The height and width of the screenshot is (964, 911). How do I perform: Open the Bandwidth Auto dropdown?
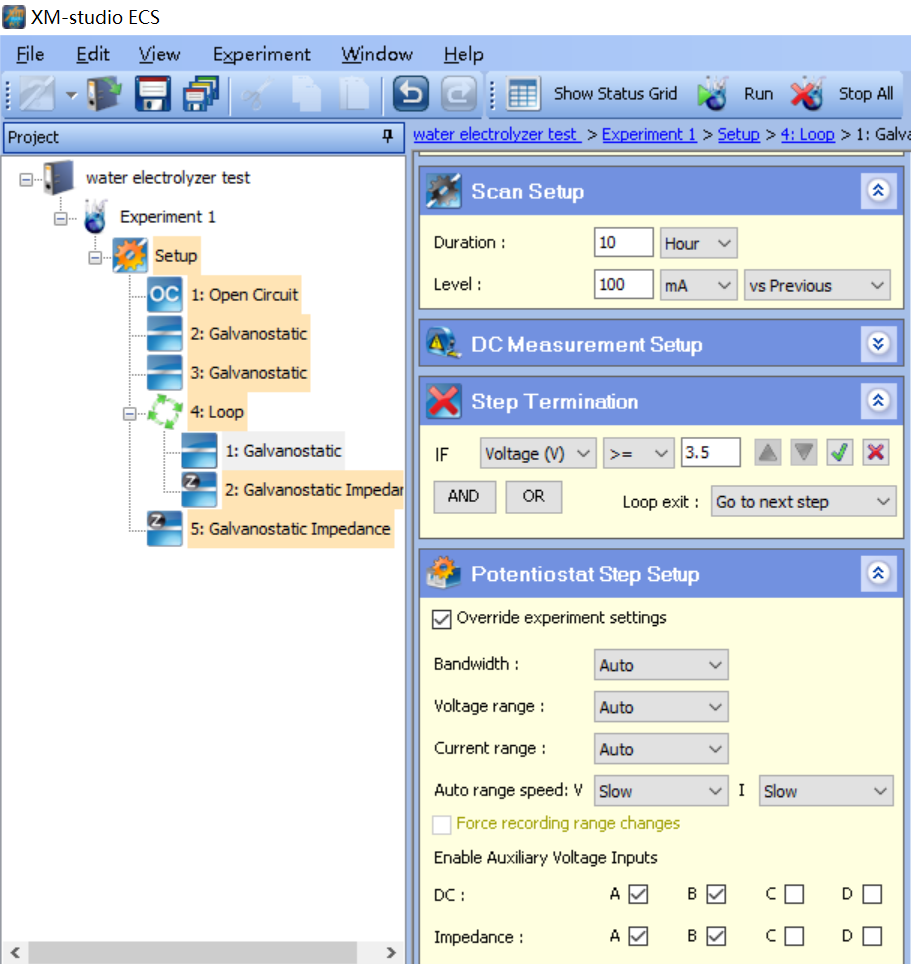point(661,665)
